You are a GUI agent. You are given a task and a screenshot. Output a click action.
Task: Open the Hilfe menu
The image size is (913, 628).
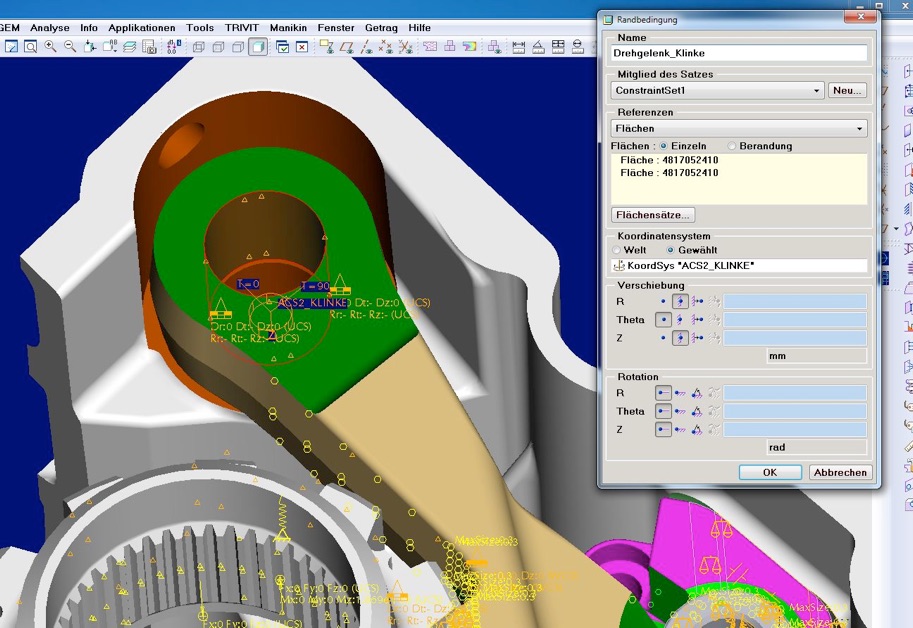pos(419,28)
